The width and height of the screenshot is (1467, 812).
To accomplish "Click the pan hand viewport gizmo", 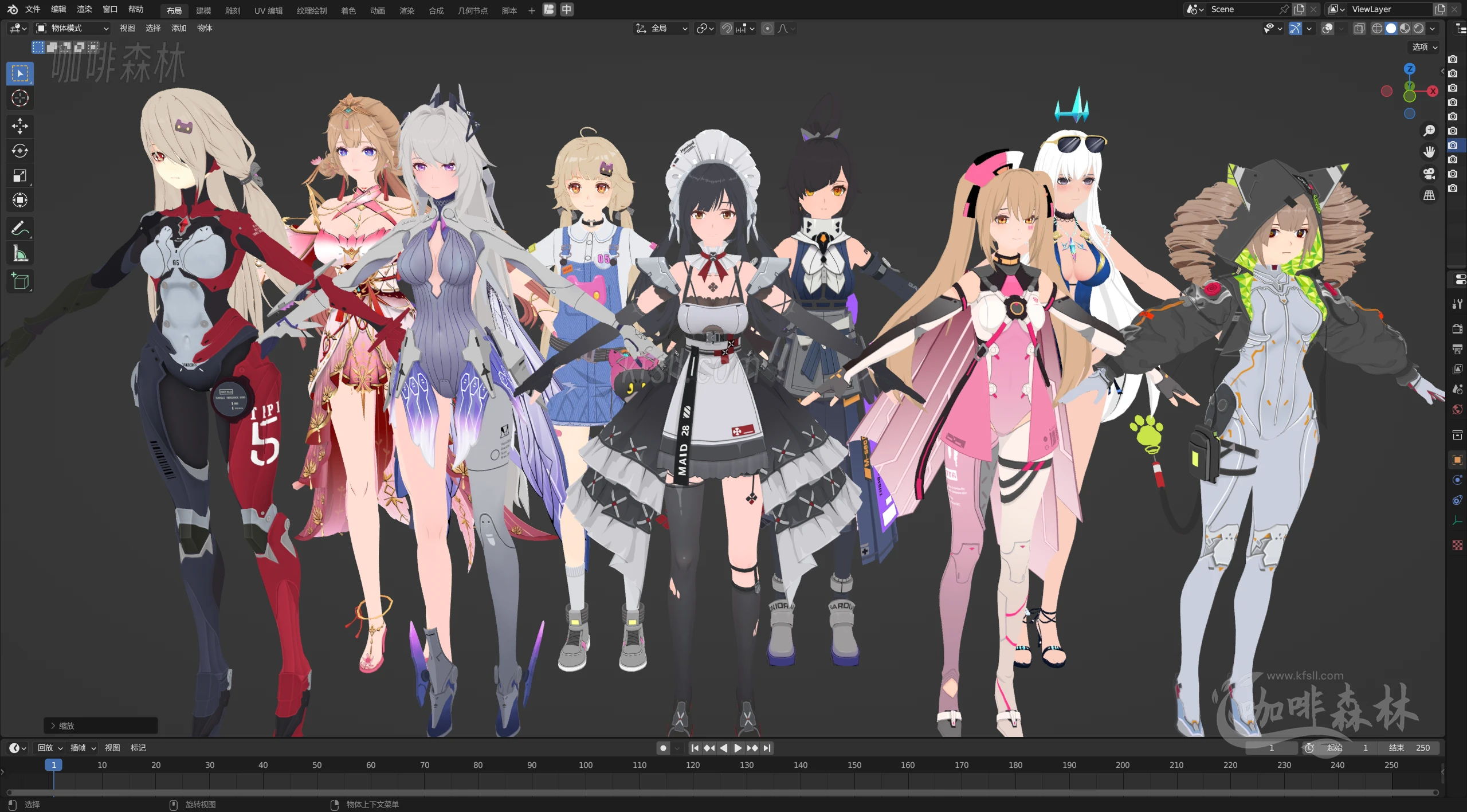I will pos(1429,152).
